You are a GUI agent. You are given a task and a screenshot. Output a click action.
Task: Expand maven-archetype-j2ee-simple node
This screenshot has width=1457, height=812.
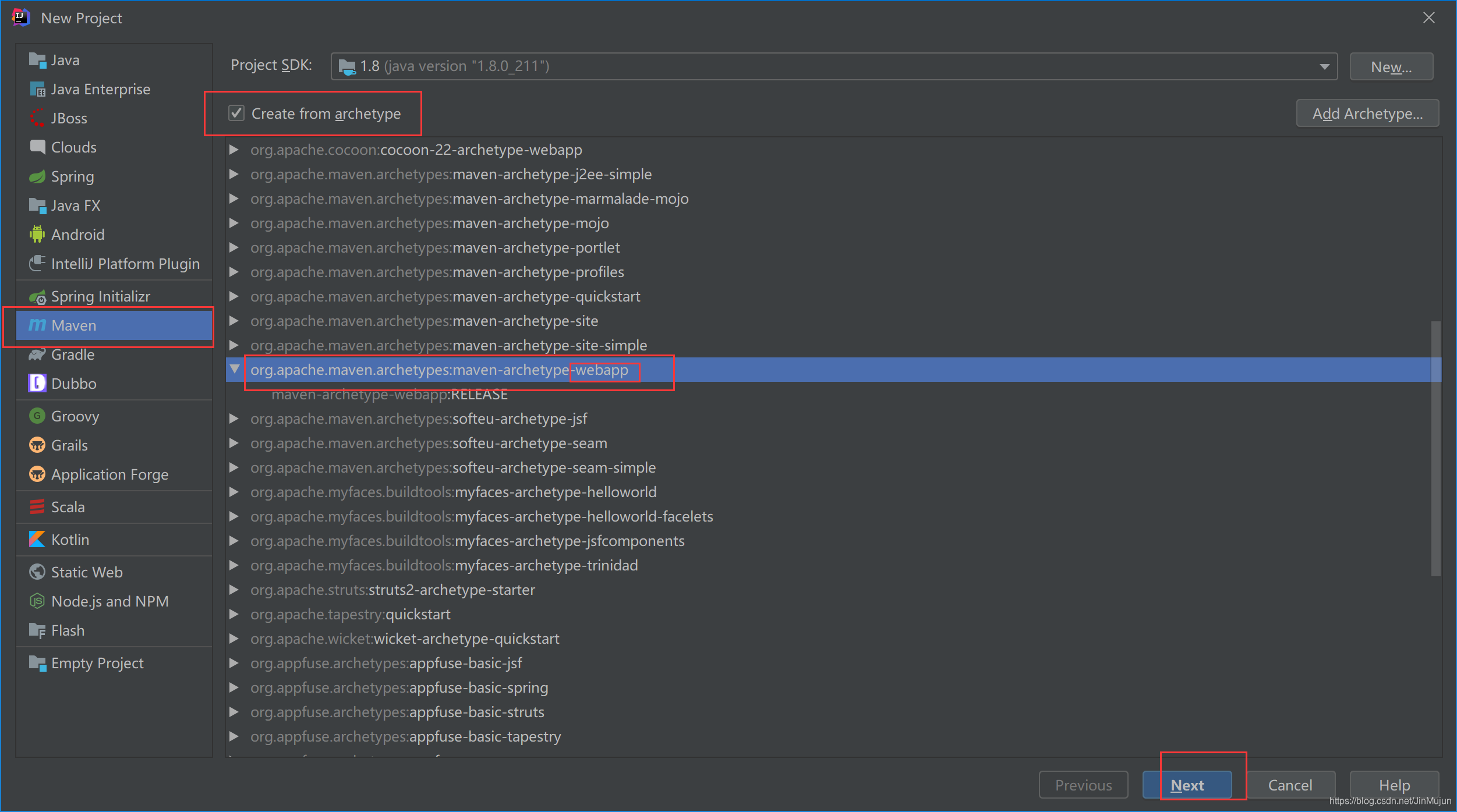click(x=234, y=174)
